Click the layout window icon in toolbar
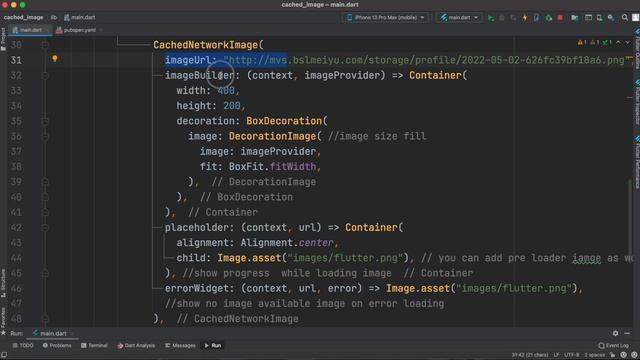This screenshot has width=640, height=360. [588, 18]
